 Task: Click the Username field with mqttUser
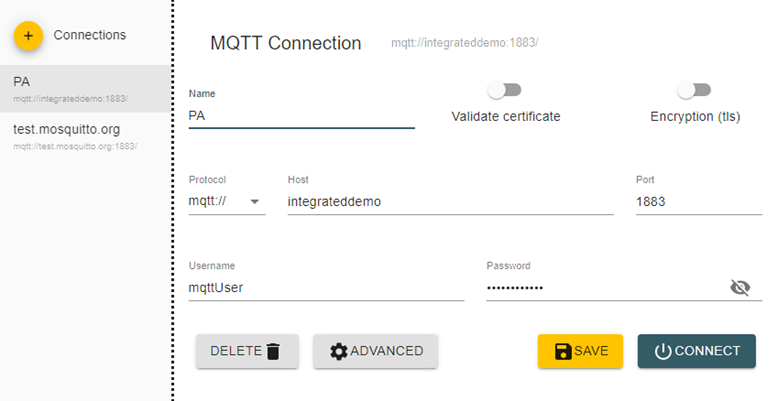(326, 288)
